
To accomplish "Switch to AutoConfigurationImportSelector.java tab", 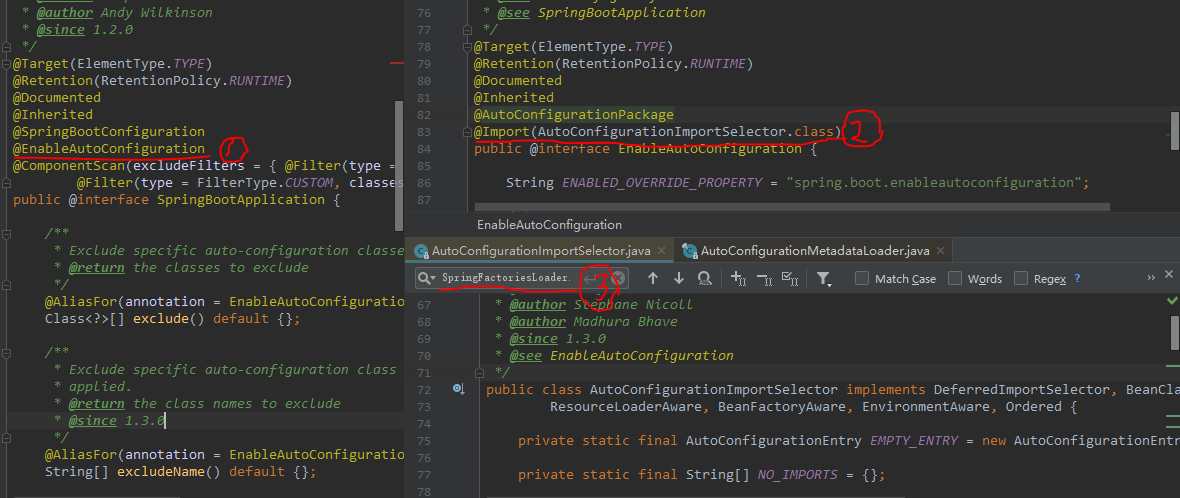I will pos(542,251).
